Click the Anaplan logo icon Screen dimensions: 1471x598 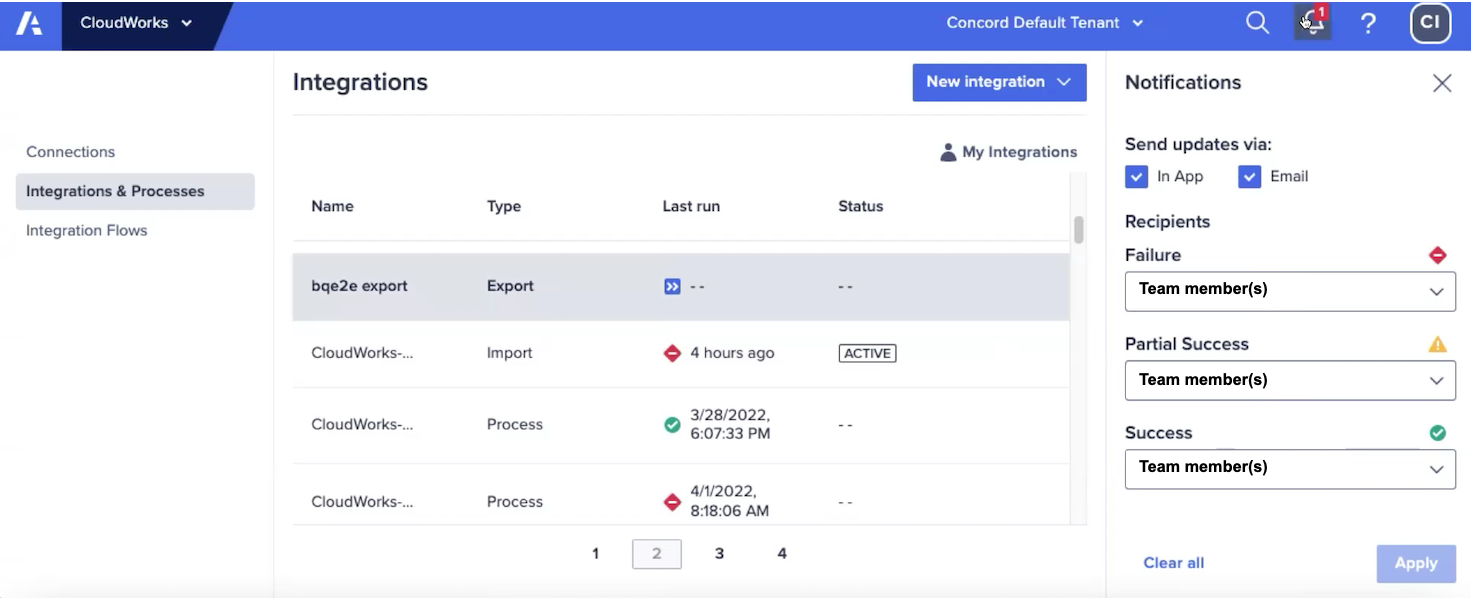click(x=27, y=22)
